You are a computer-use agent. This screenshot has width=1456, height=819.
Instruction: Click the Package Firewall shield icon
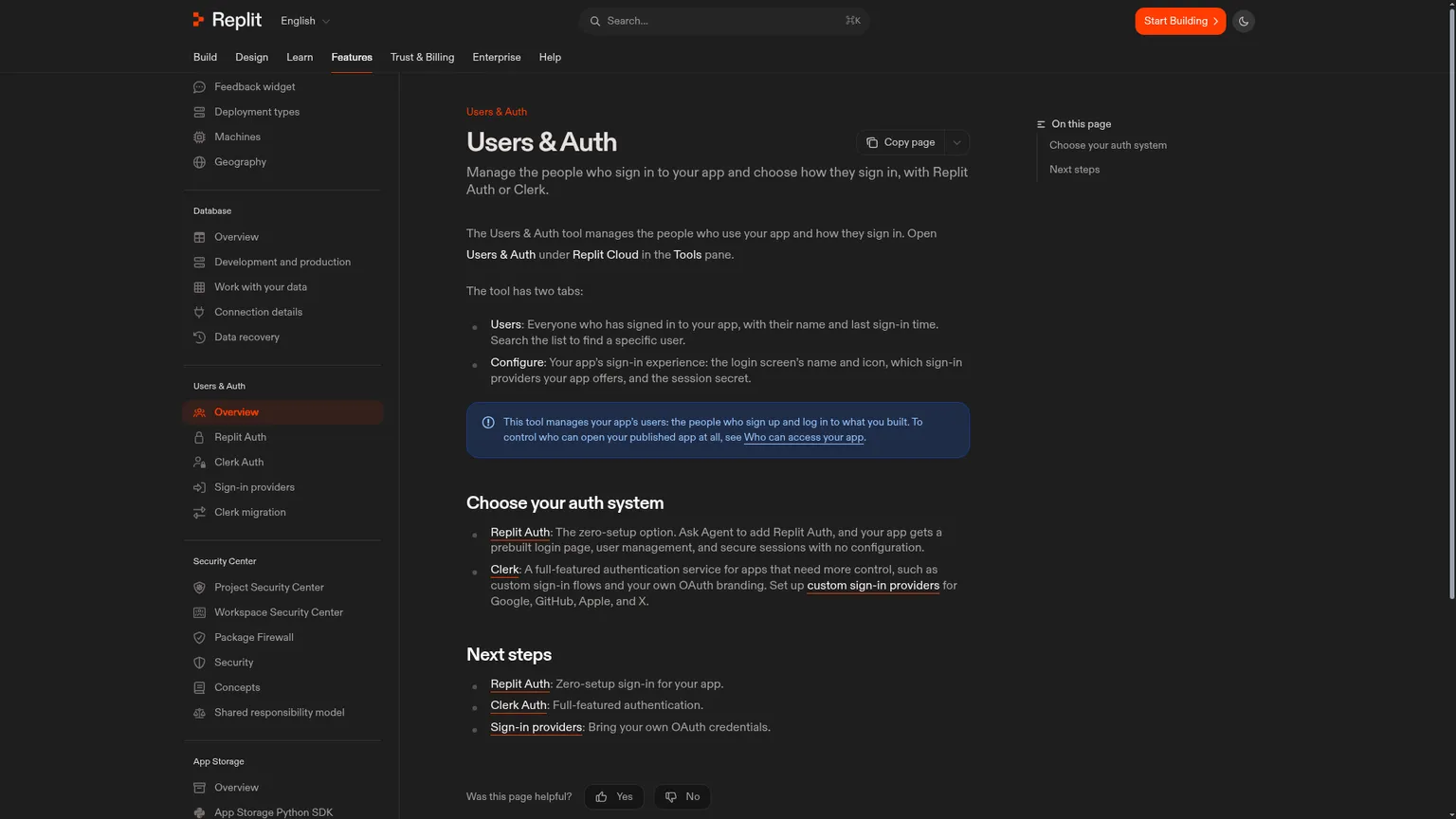pos(199,638)
